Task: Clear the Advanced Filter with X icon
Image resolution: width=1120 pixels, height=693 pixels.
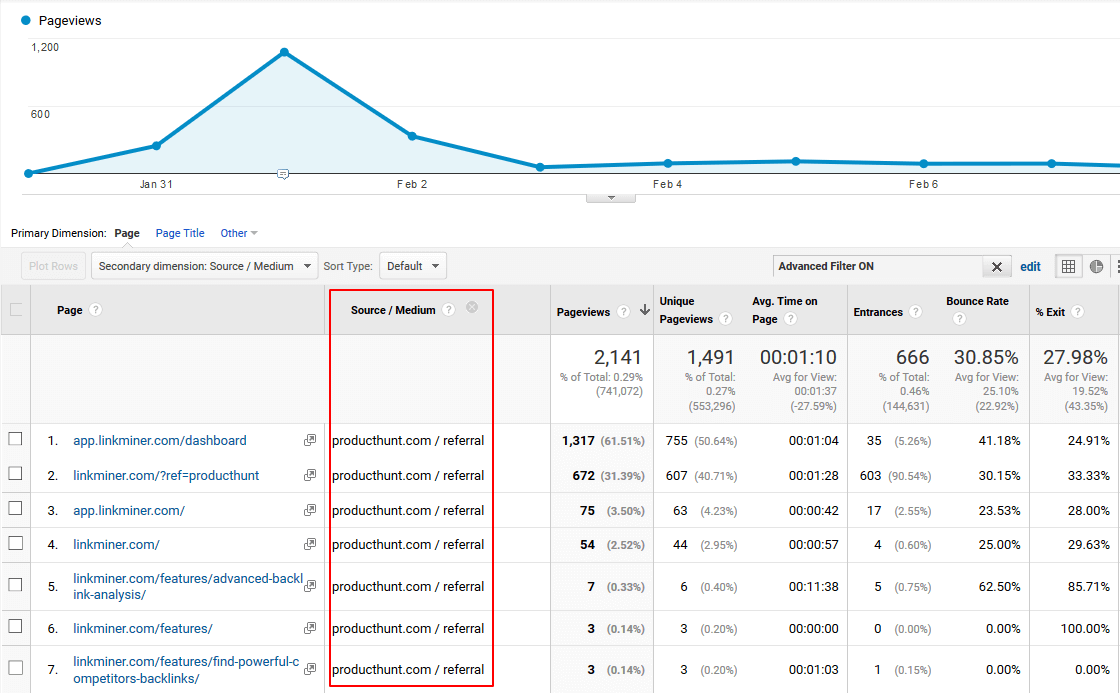Action: point(996,266)
